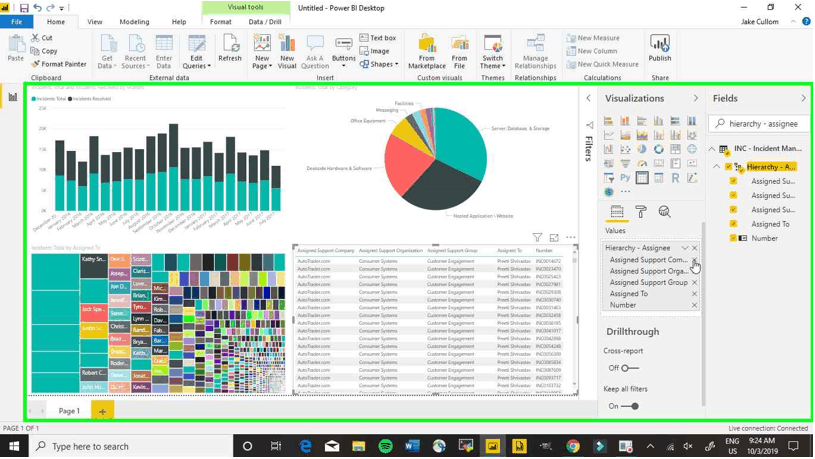Image resolution: width=815 pixels, height=459 pixels.
Task: Click the Publish button
Action: click(660, 48)
